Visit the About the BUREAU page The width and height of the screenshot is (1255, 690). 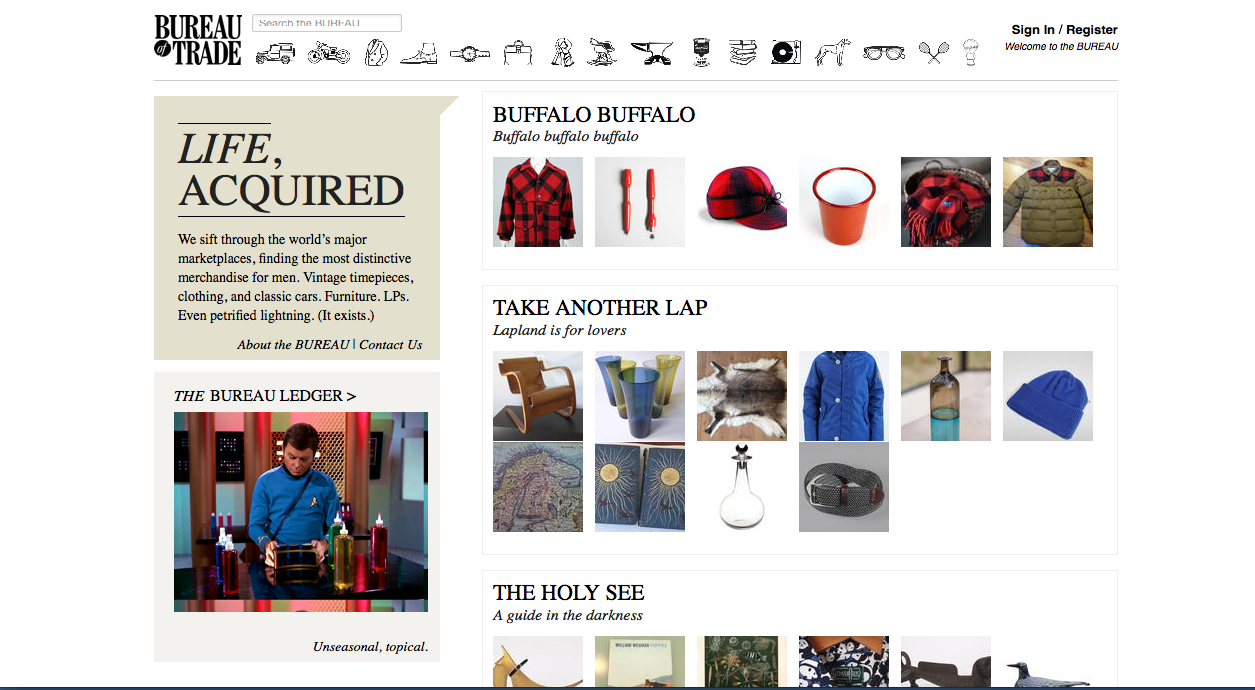click(293, 345)
